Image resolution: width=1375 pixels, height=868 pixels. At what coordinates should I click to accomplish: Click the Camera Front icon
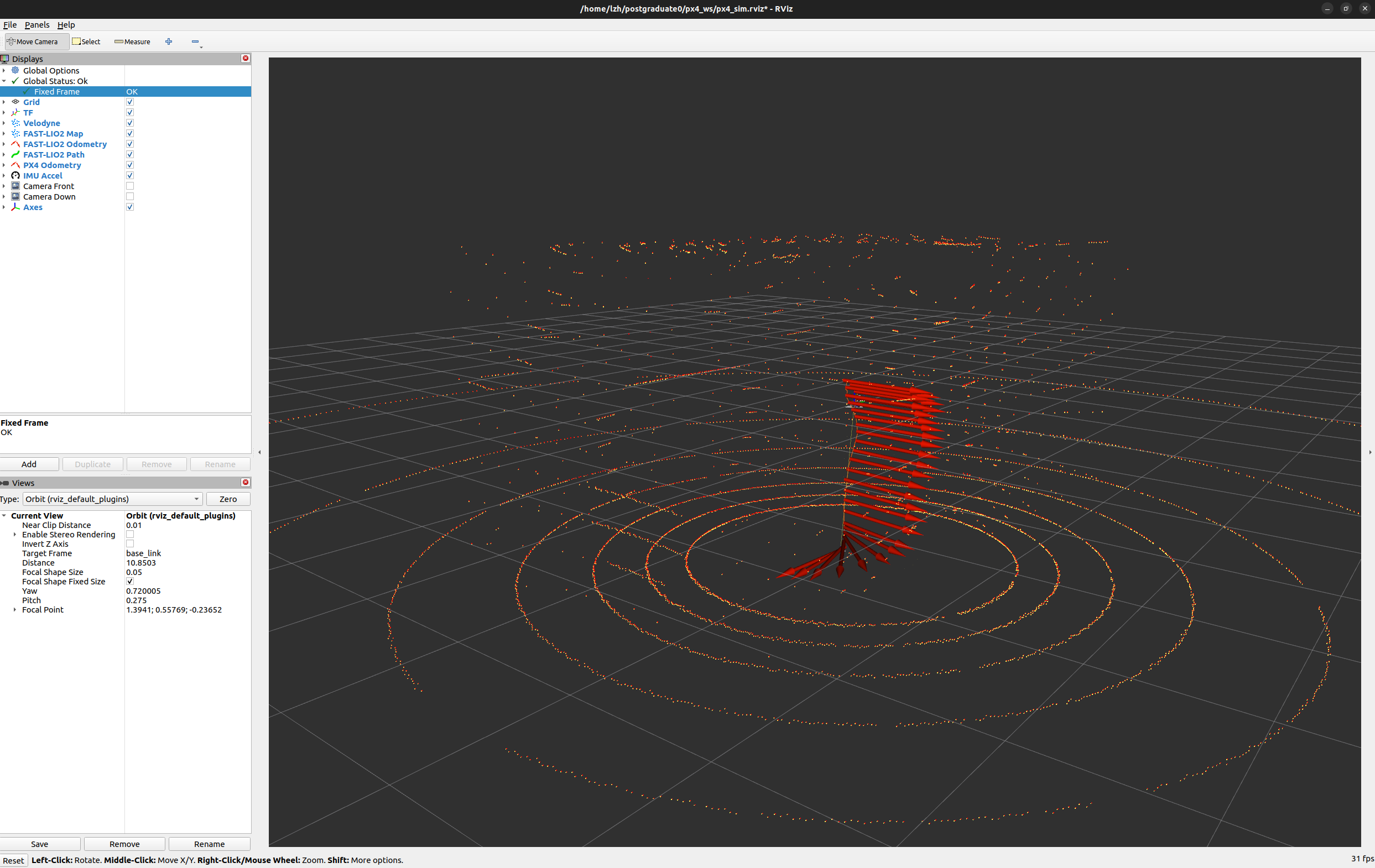click(x=15, y=186)
